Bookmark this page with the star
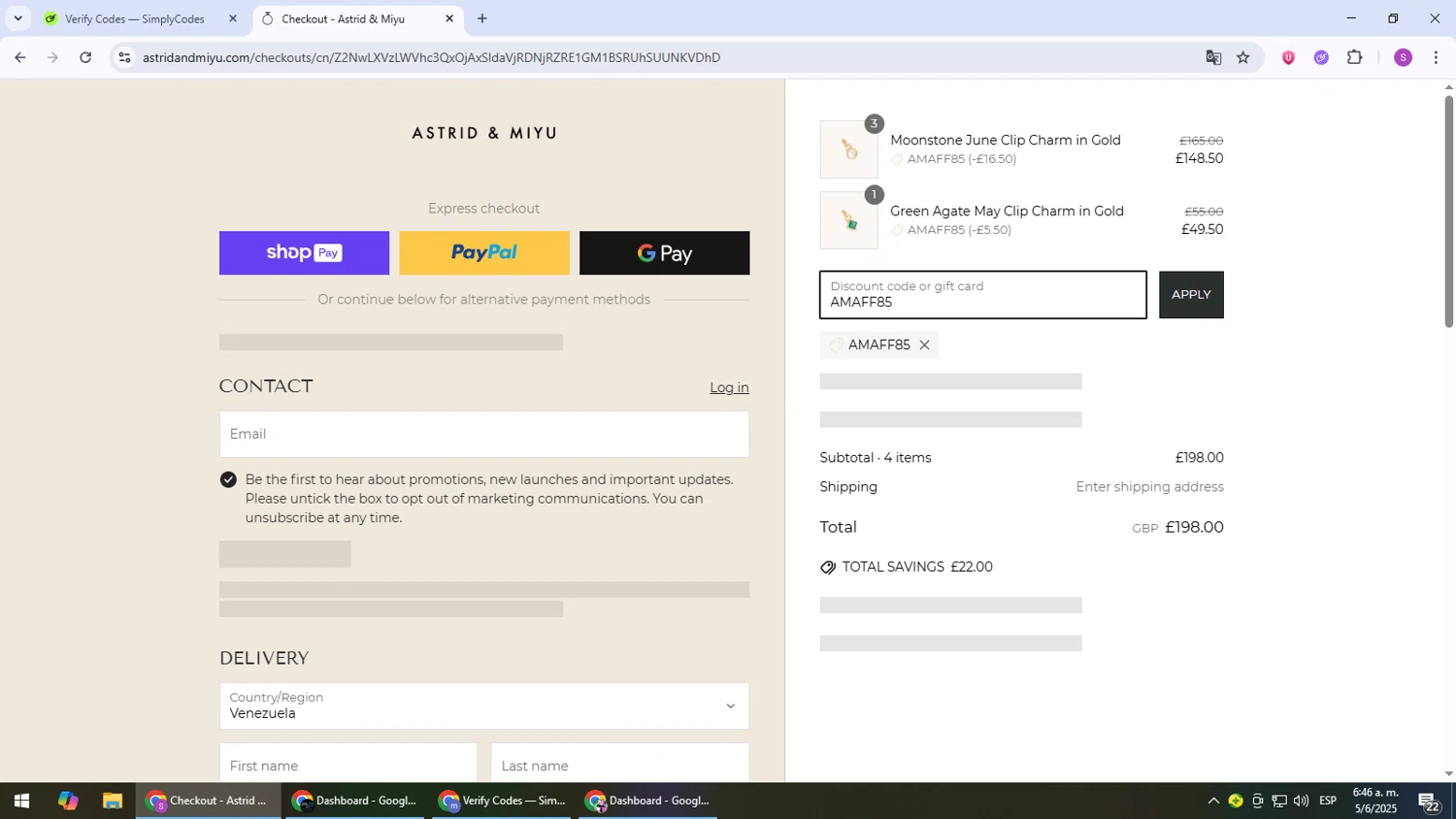 click(x=1243, y=57)
